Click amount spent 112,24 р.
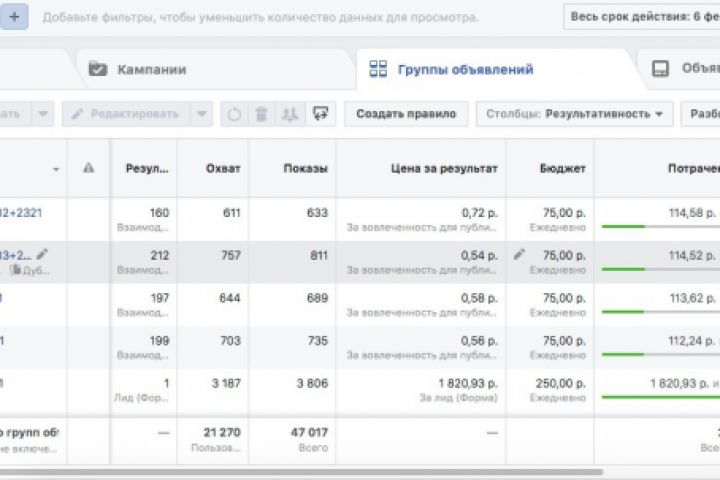This screenshot has width=720, height=480. (692, 341)
